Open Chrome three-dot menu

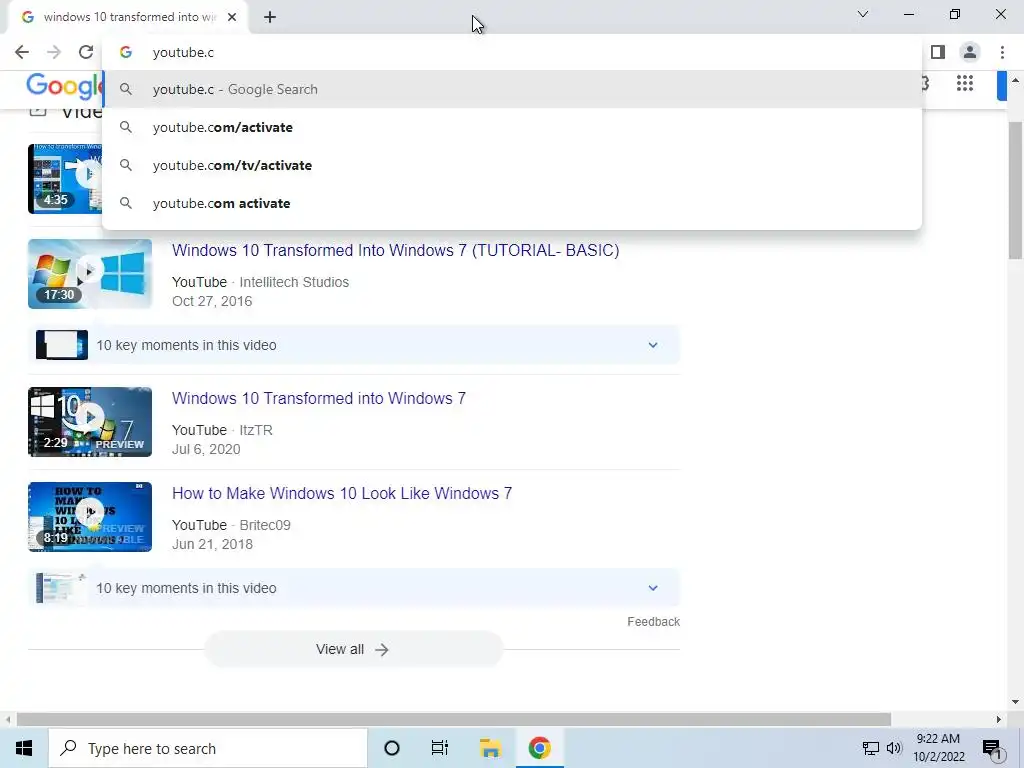click(x=1002, y=52)
